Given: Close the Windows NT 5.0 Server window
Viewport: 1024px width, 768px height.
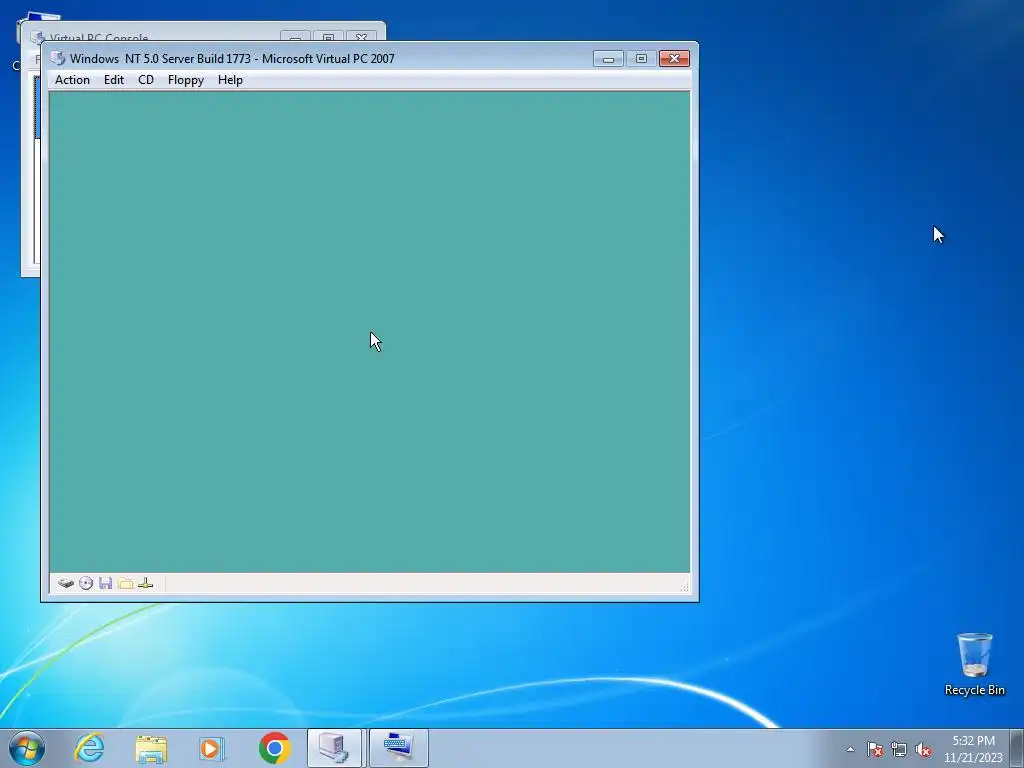Looking at the screenshot, I should point(675,59).
